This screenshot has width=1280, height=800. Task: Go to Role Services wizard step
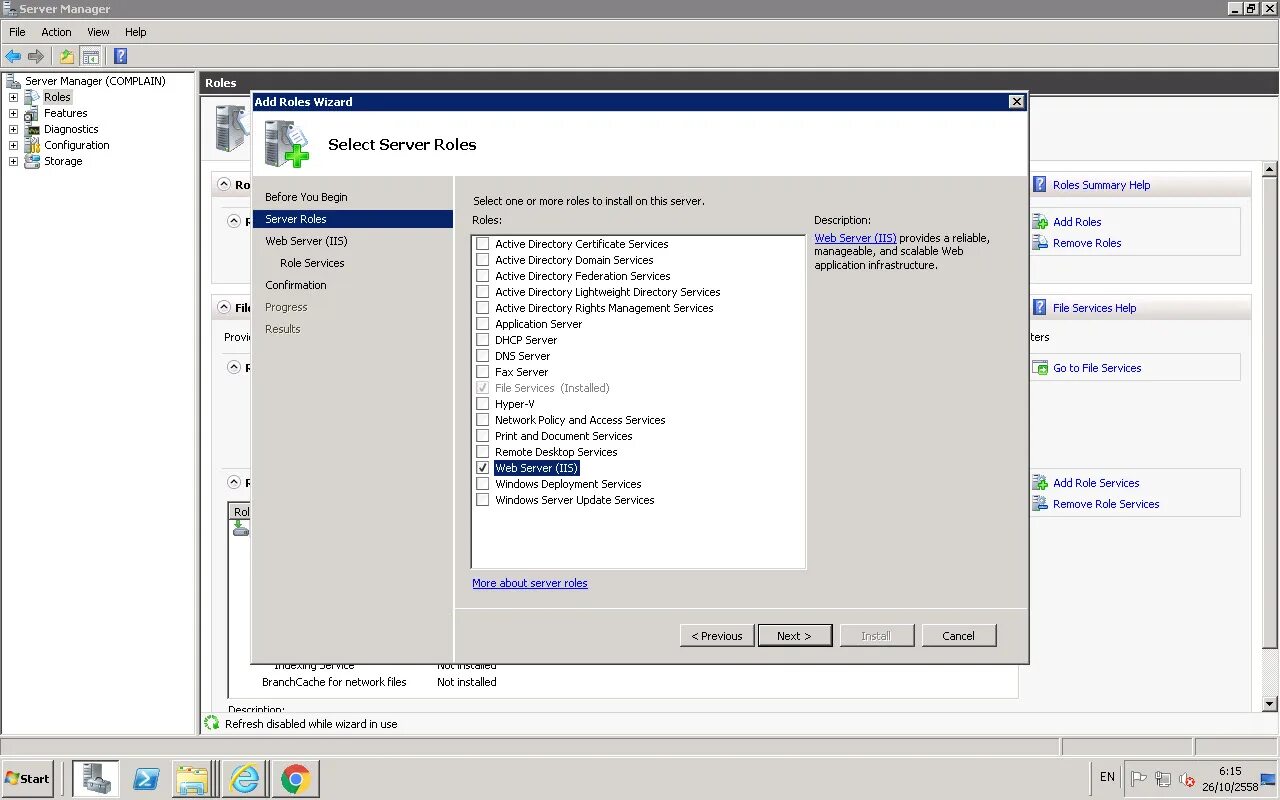tap(312, 263)
